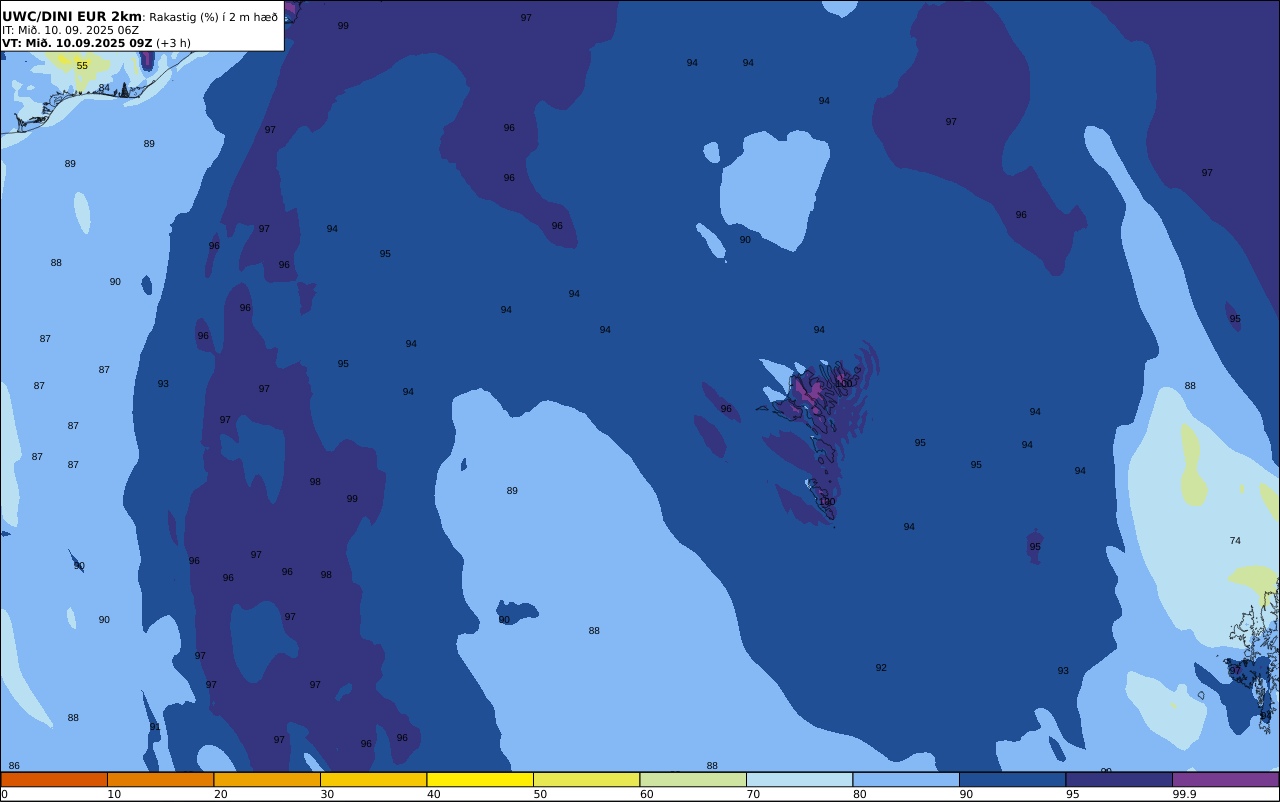Click the 95–99.9 indigo legend swatch
Viewport: 1280px width, 802px height.
pyautogui.click(x=1119, y=779)
